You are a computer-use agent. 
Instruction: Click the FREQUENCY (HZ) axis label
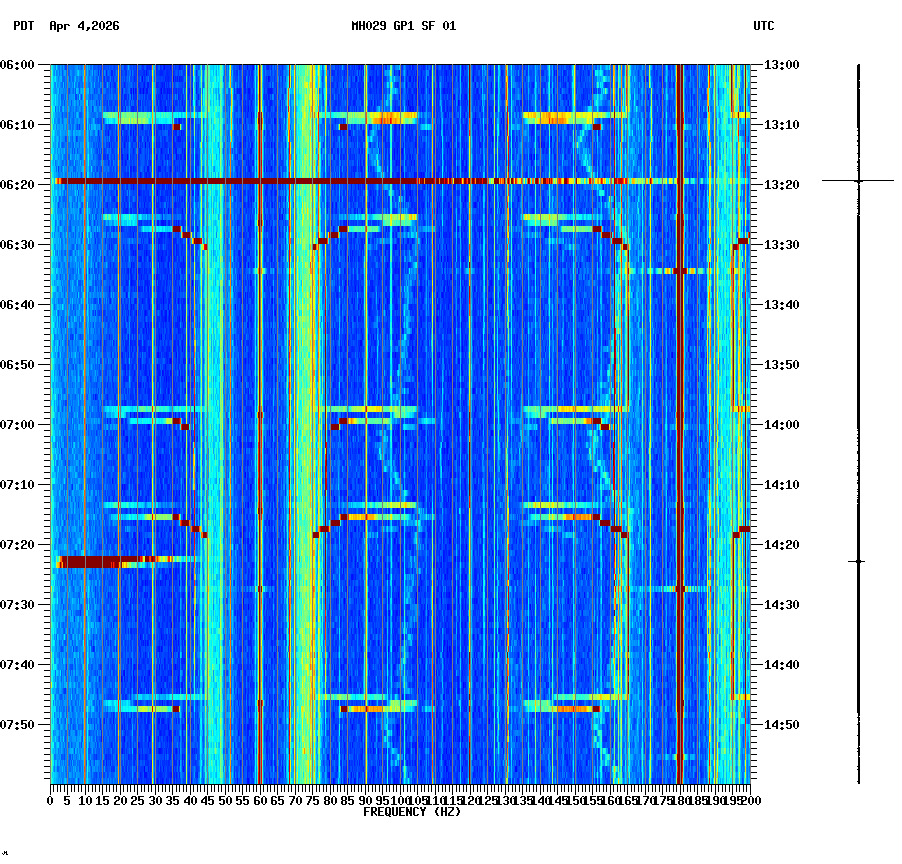pyautogui.click(x=411, y=812)
